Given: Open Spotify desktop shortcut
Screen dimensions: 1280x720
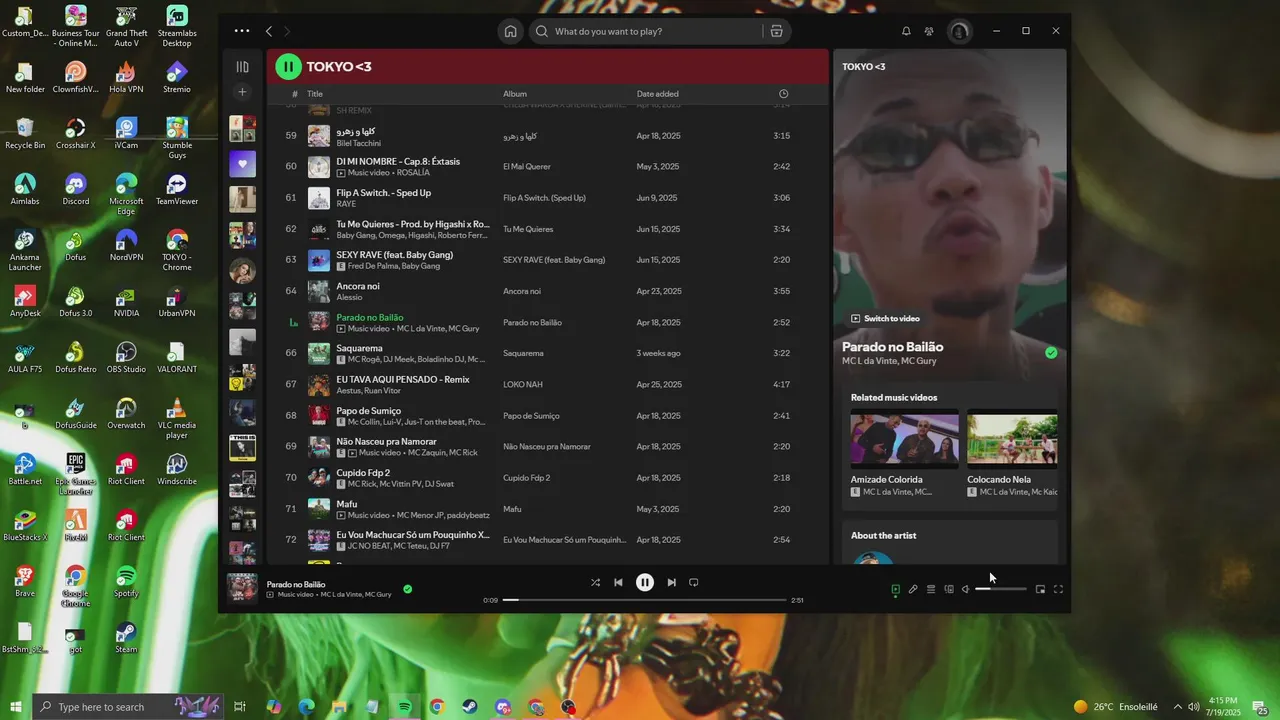Looking at the screenshot, I should (126, 580).
